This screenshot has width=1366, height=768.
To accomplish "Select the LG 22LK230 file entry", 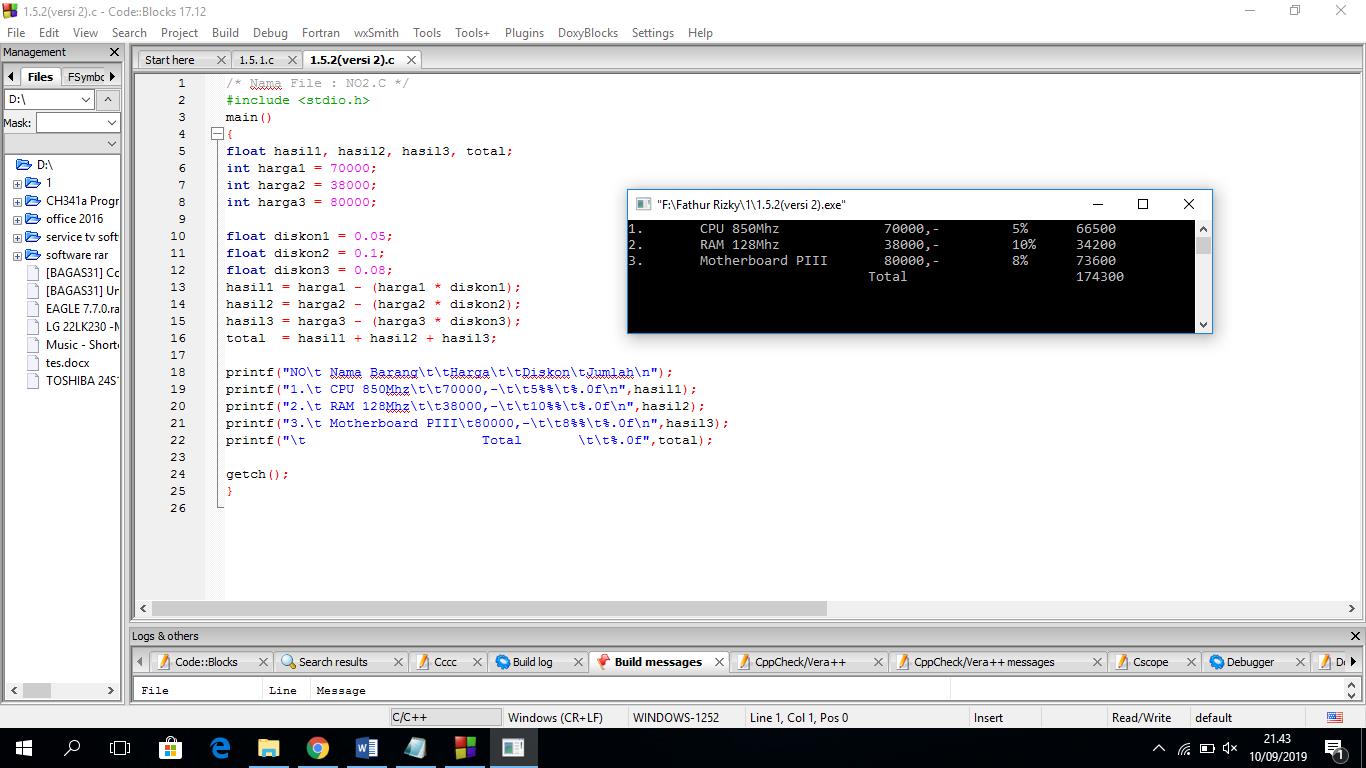I will coord(82,326).
